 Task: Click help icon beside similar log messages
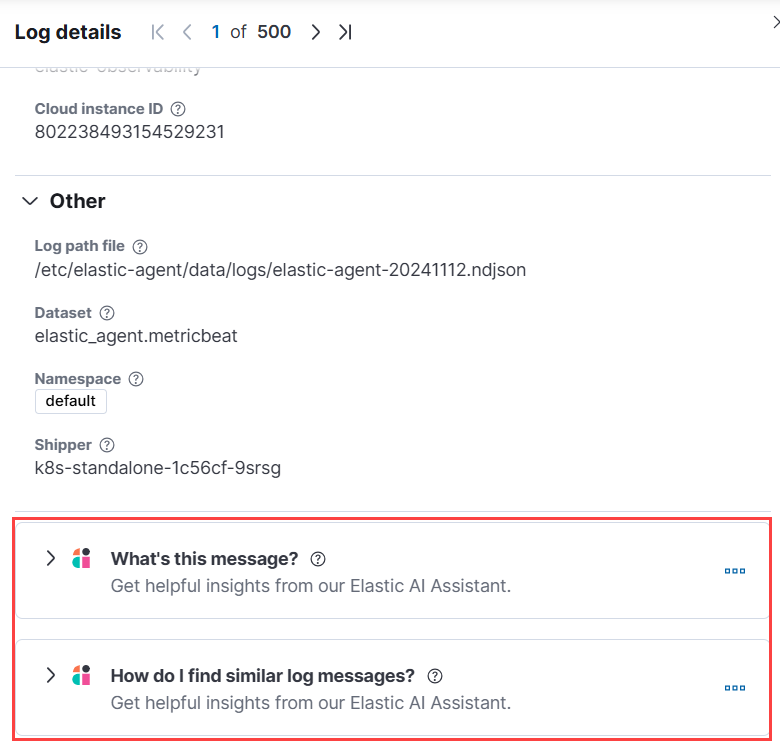point(435,676)
